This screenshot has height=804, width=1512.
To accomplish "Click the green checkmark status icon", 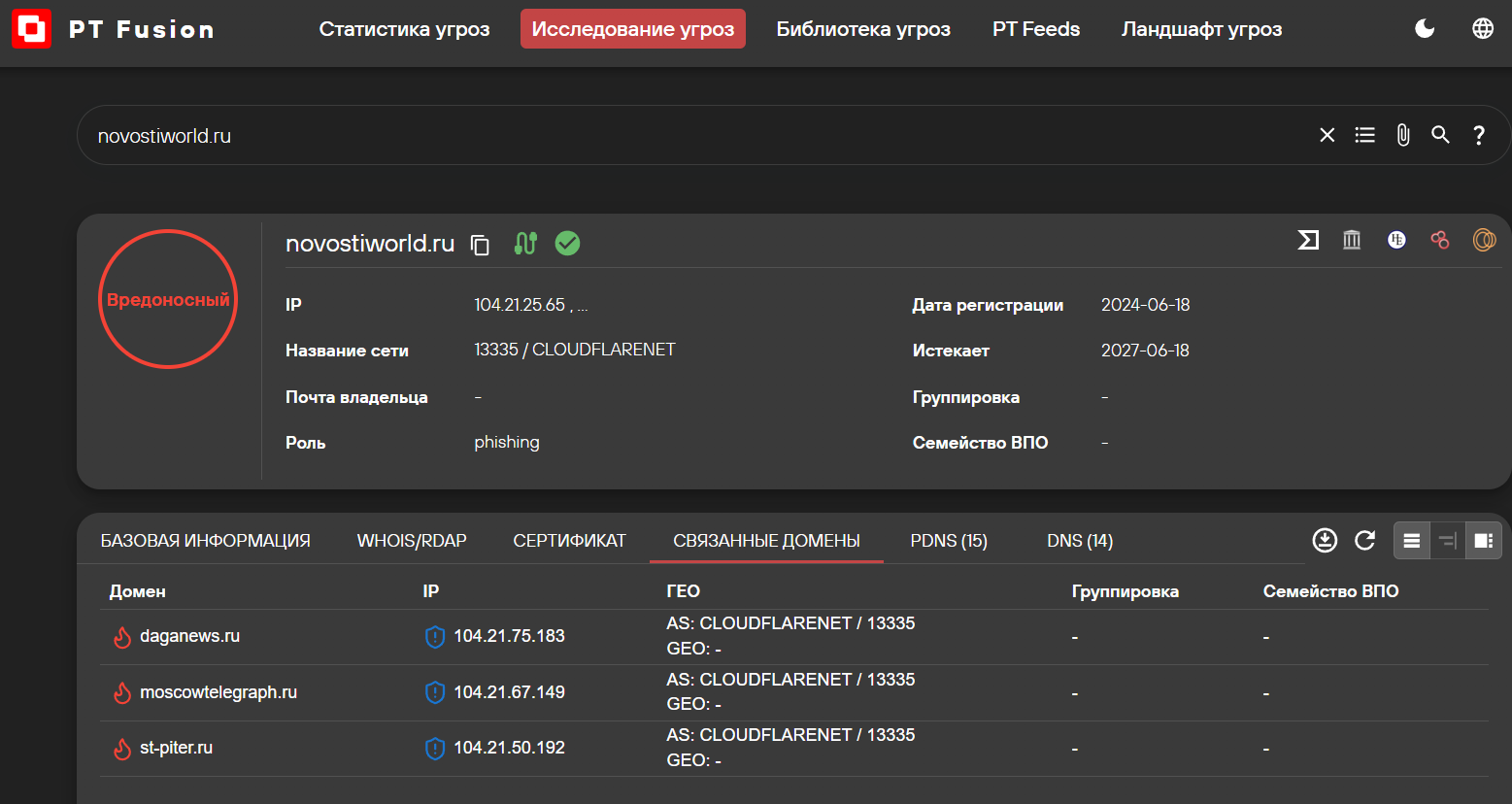I will click(x=567, y=243).
